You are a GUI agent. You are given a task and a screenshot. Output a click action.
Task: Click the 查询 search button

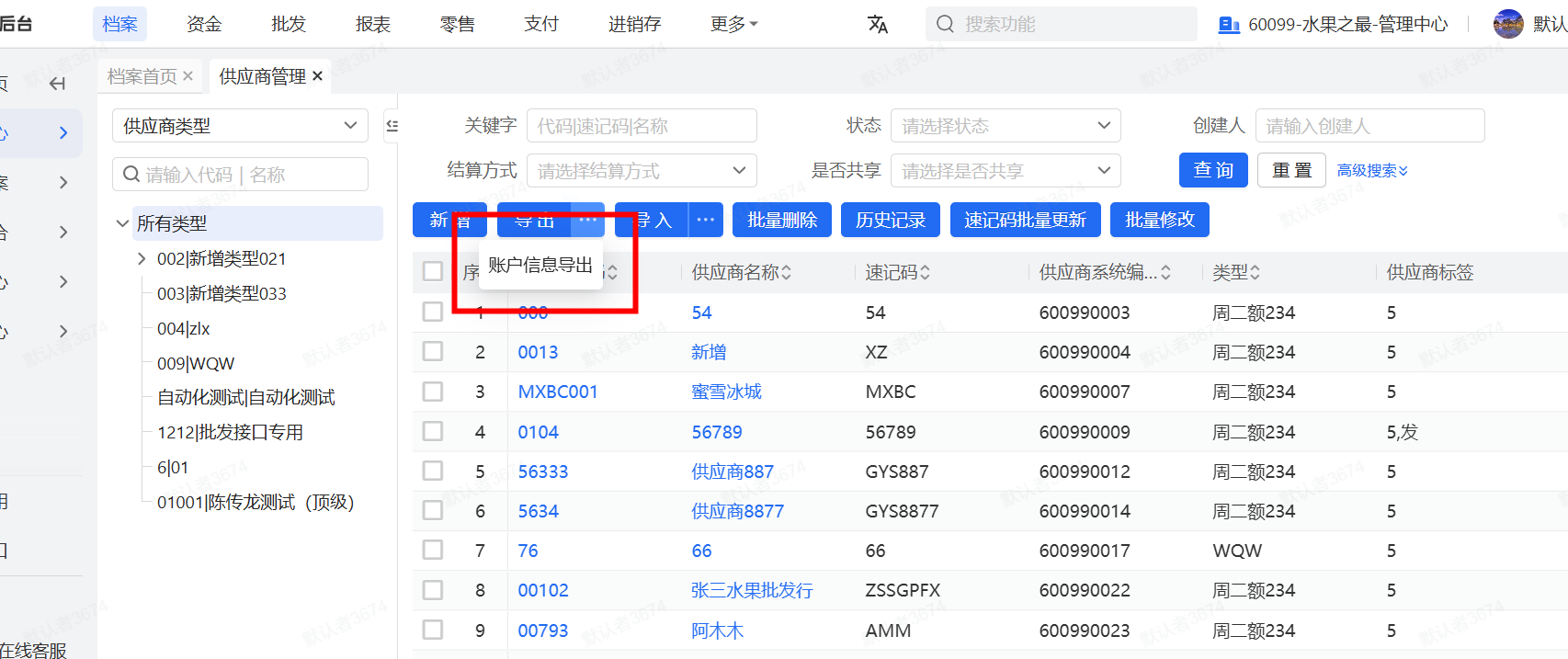tap(1213, 170)
